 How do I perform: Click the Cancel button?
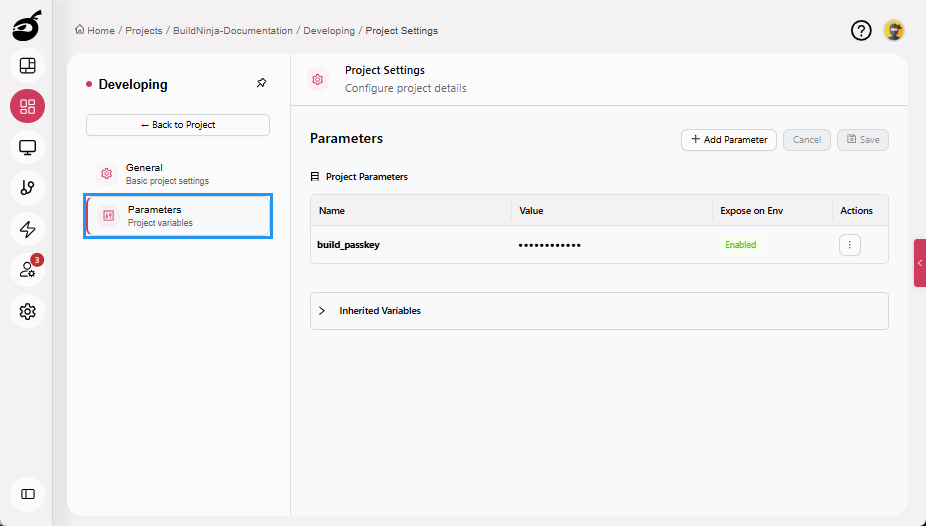tap(807, 140)
